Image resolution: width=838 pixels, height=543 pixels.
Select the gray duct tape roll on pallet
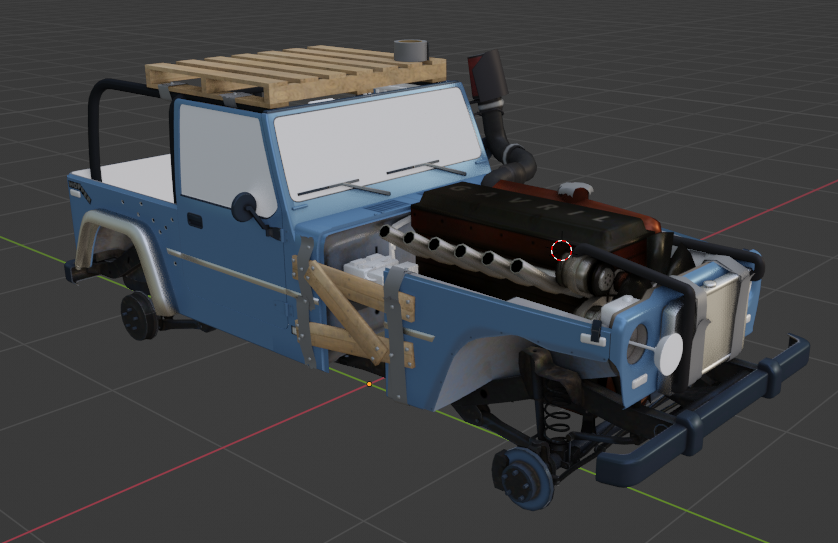pos(410,50)
